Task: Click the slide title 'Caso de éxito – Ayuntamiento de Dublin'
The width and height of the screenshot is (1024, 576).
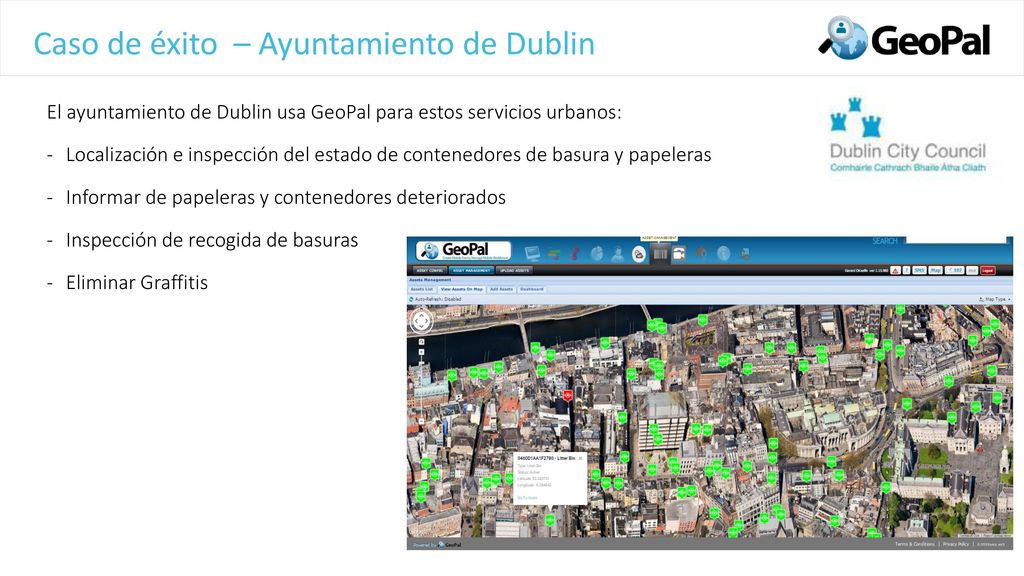Action: [314, 44]
